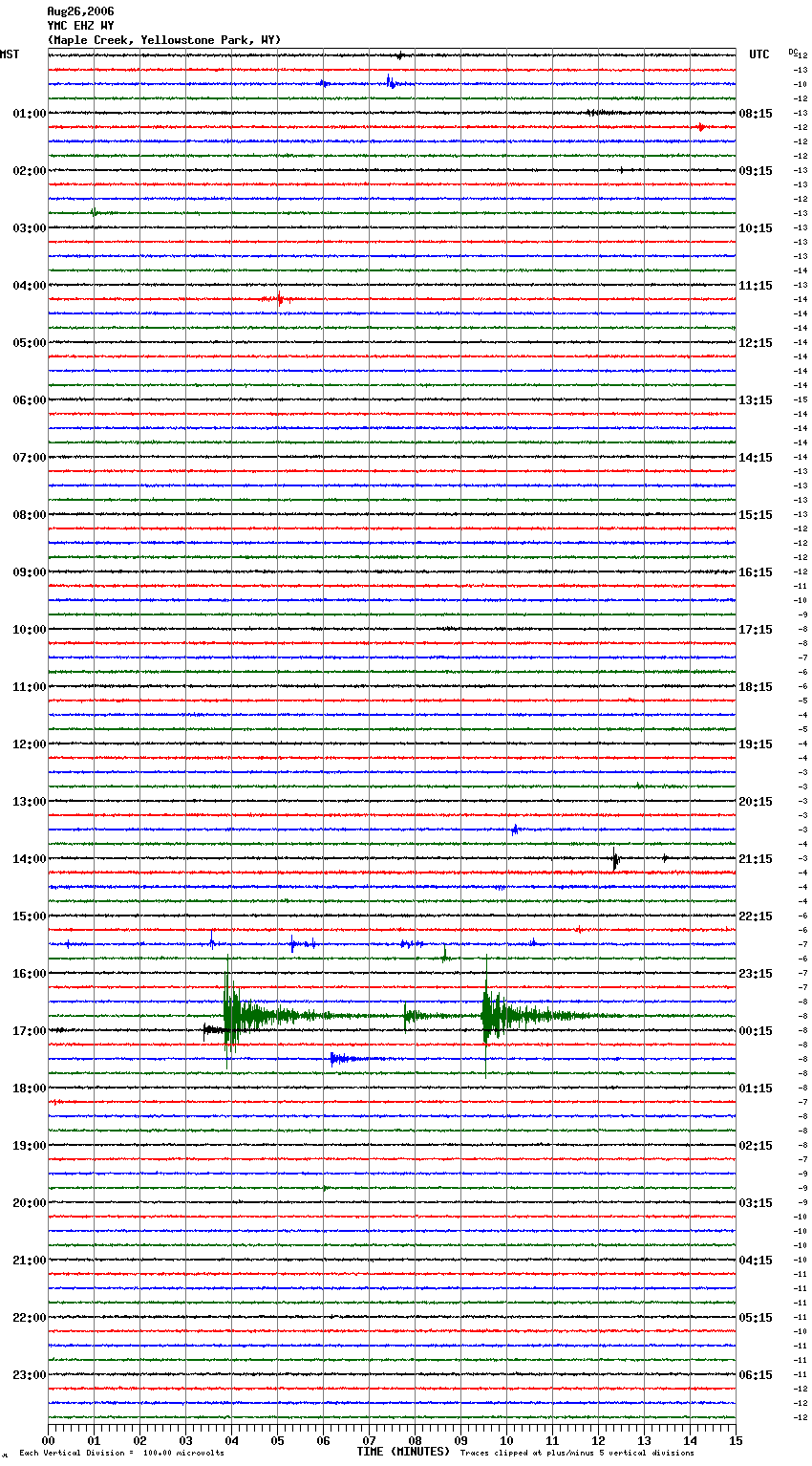812x1466 pixels.
Task: Select the 14:00 MST row label
Action: coord(30,859)
